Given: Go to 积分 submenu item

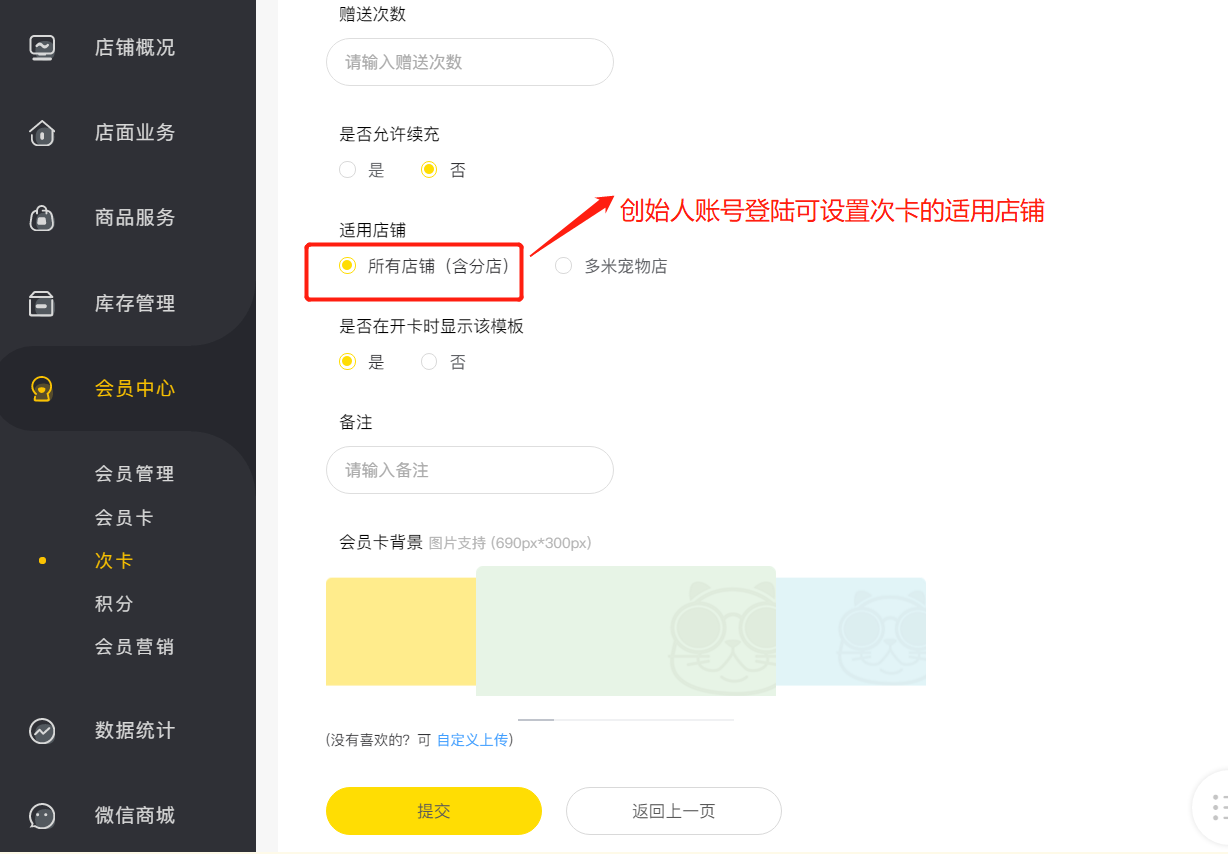Looking at the screenshot, I should 114,604.
